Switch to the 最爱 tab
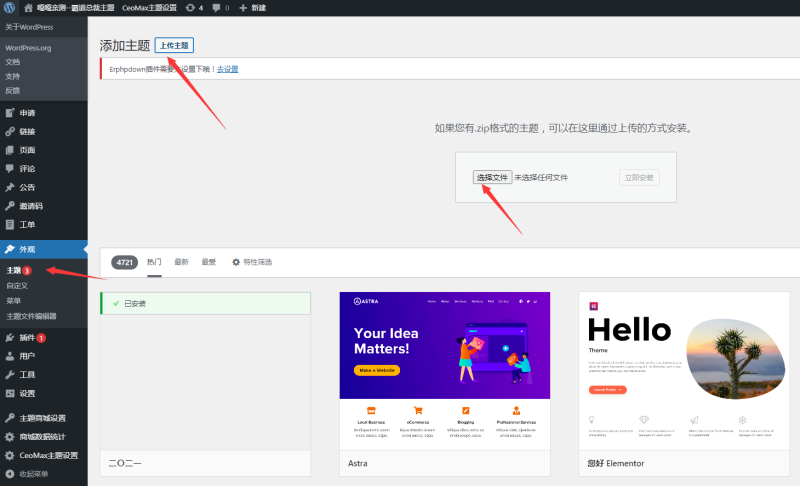Viewport: 800px width, 486px height. (x=208, y=262)
